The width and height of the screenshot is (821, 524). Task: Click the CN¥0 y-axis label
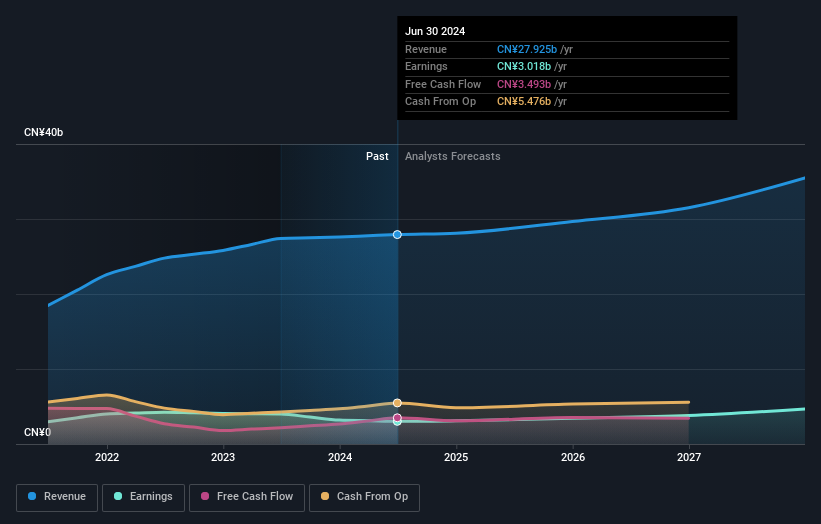click(x=38, y=432)
